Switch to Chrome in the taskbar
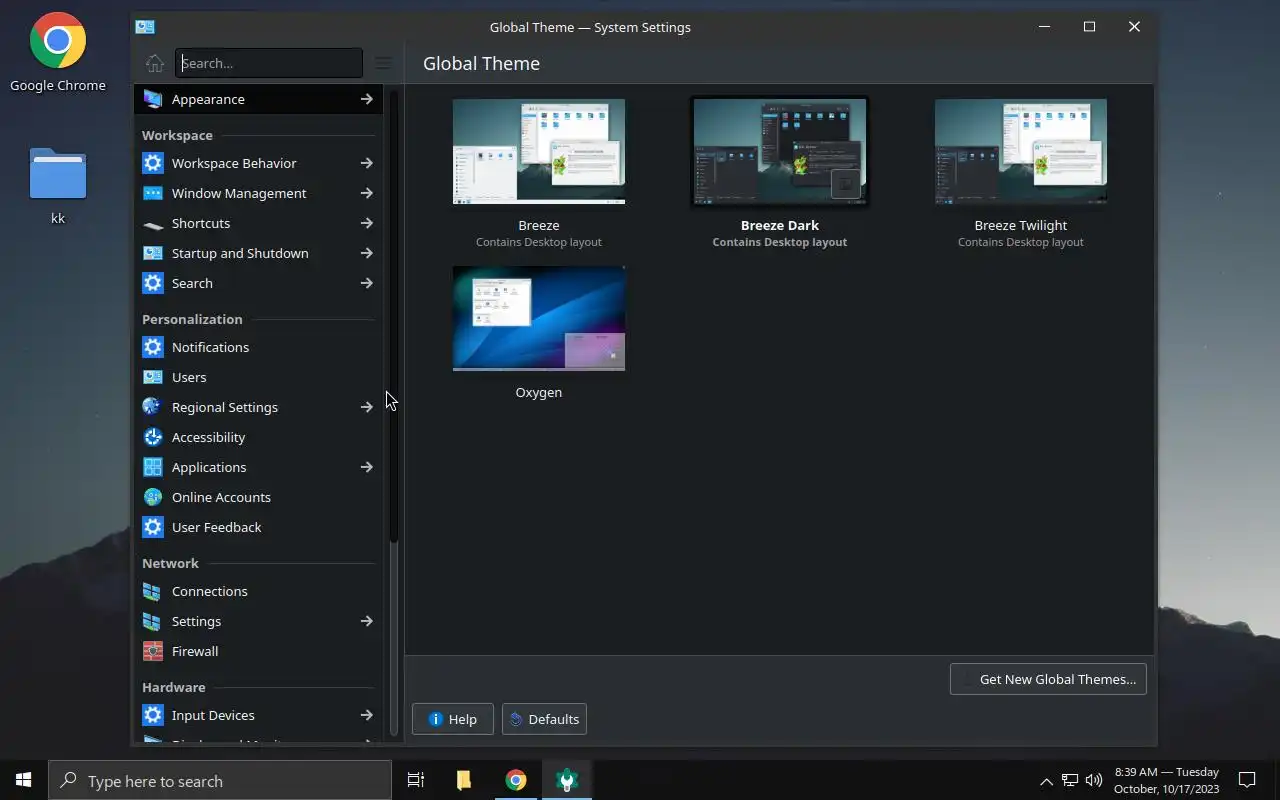Screen dimensions: 1280x800 pos(516,780)
